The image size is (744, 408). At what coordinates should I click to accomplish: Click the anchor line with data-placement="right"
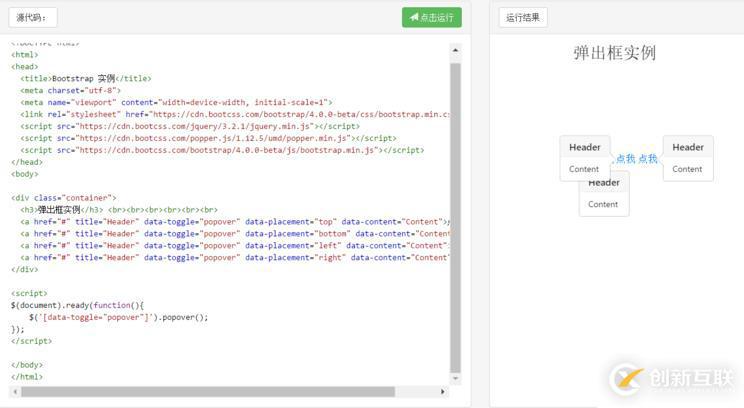pyautogui.click(x=235, y=257)
